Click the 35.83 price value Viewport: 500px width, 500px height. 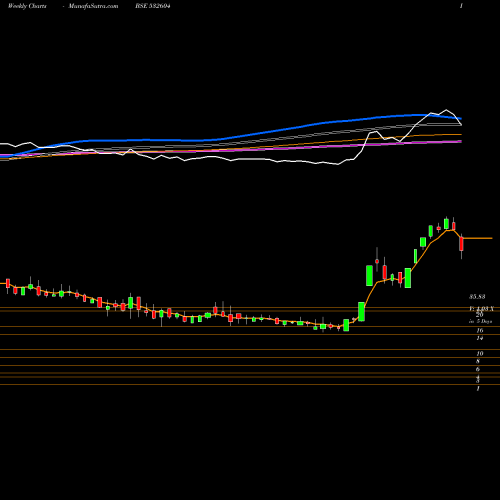(477, 296)
